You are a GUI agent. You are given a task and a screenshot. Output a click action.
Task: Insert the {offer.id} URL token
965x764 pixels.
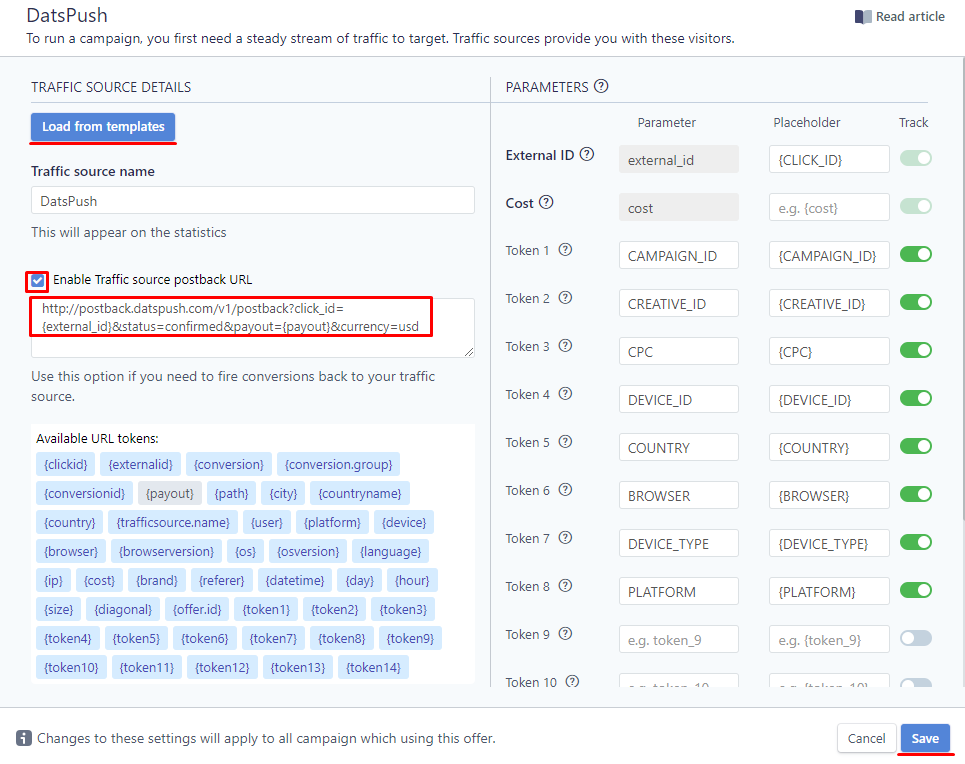pyautogui.click(x=197, y=609)
